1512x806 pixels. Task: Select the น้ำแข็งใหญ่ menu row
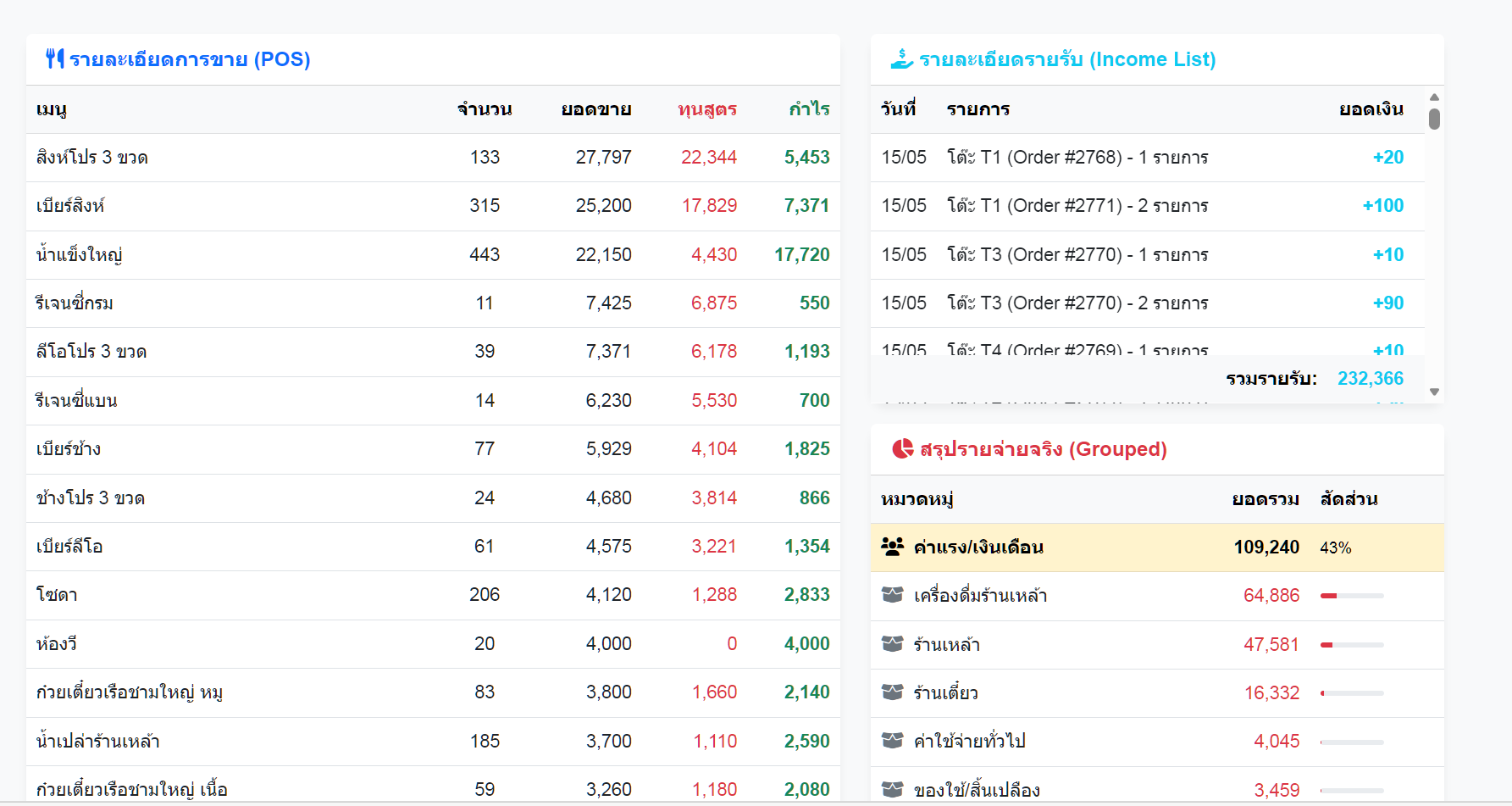433,255
